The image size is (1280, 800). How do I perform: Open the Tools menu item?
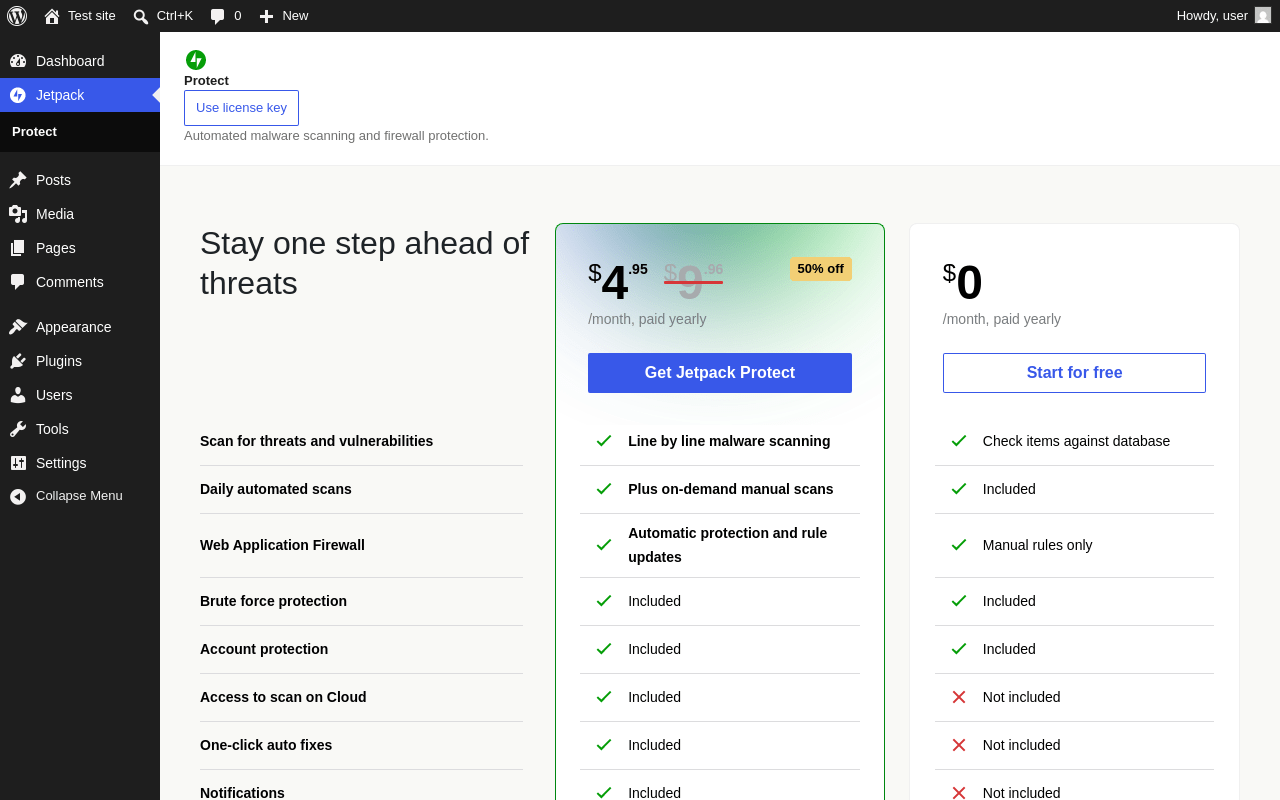(80, 429)
